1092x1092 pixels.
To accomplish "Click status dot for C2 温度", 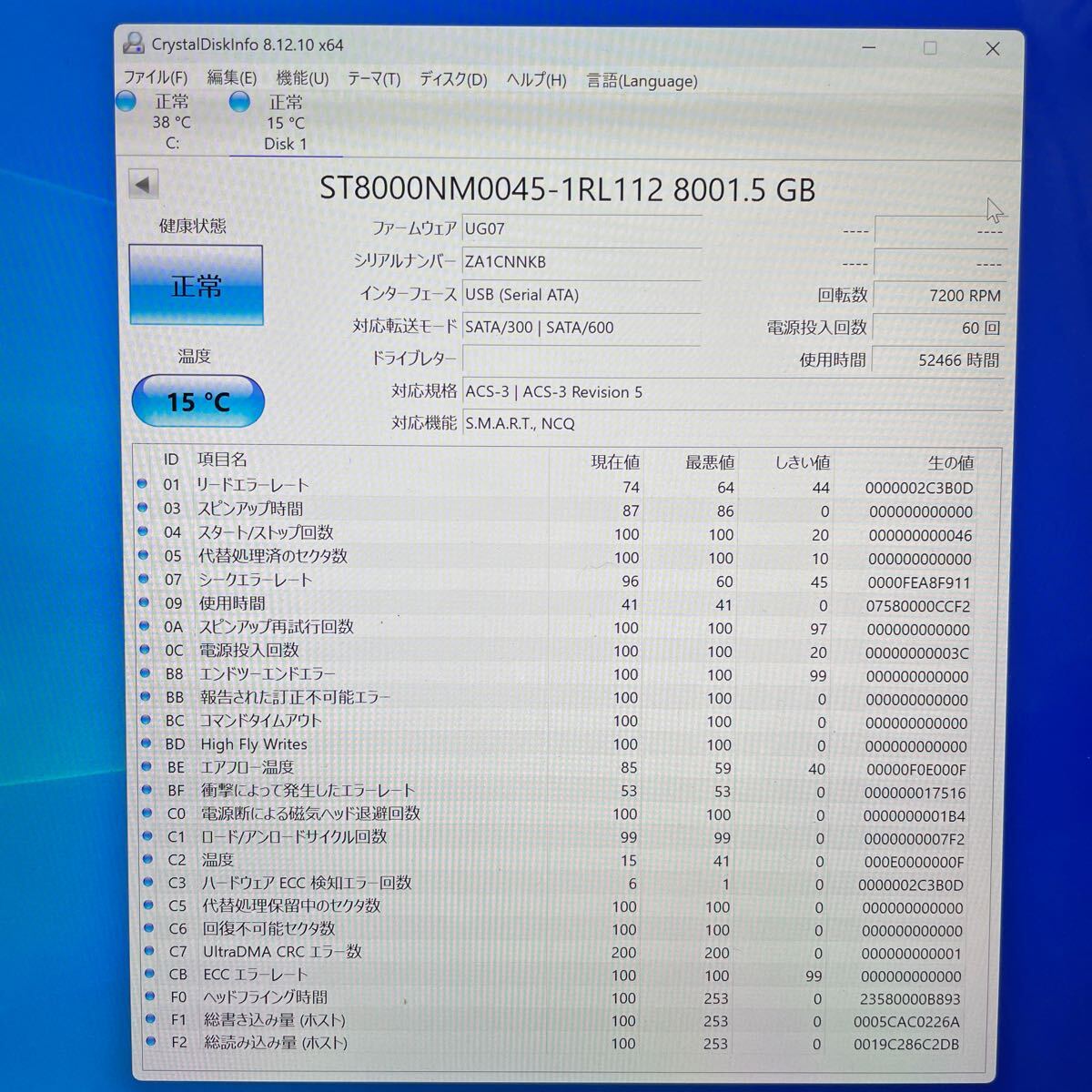I will [x=147, y=858].
